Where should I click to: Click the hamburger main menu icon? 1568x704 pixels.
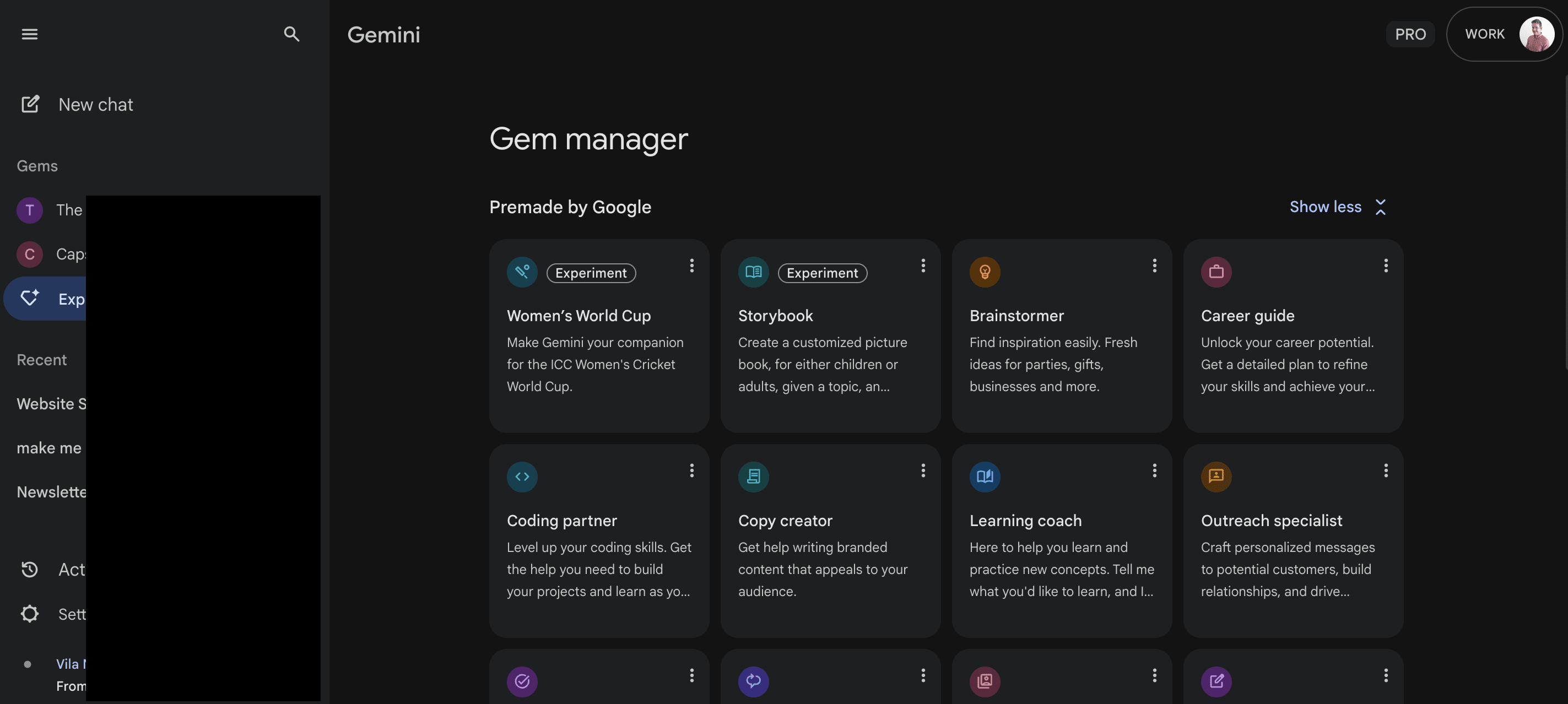pos(29,34)
